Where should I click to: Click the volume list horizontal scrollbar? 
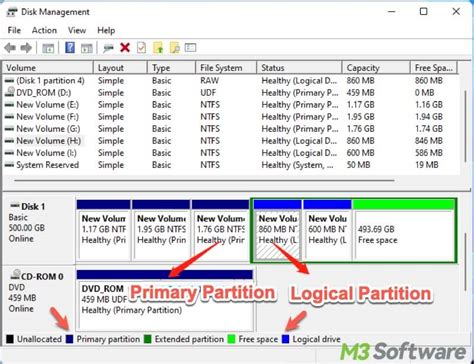click(x=204, y=180)
